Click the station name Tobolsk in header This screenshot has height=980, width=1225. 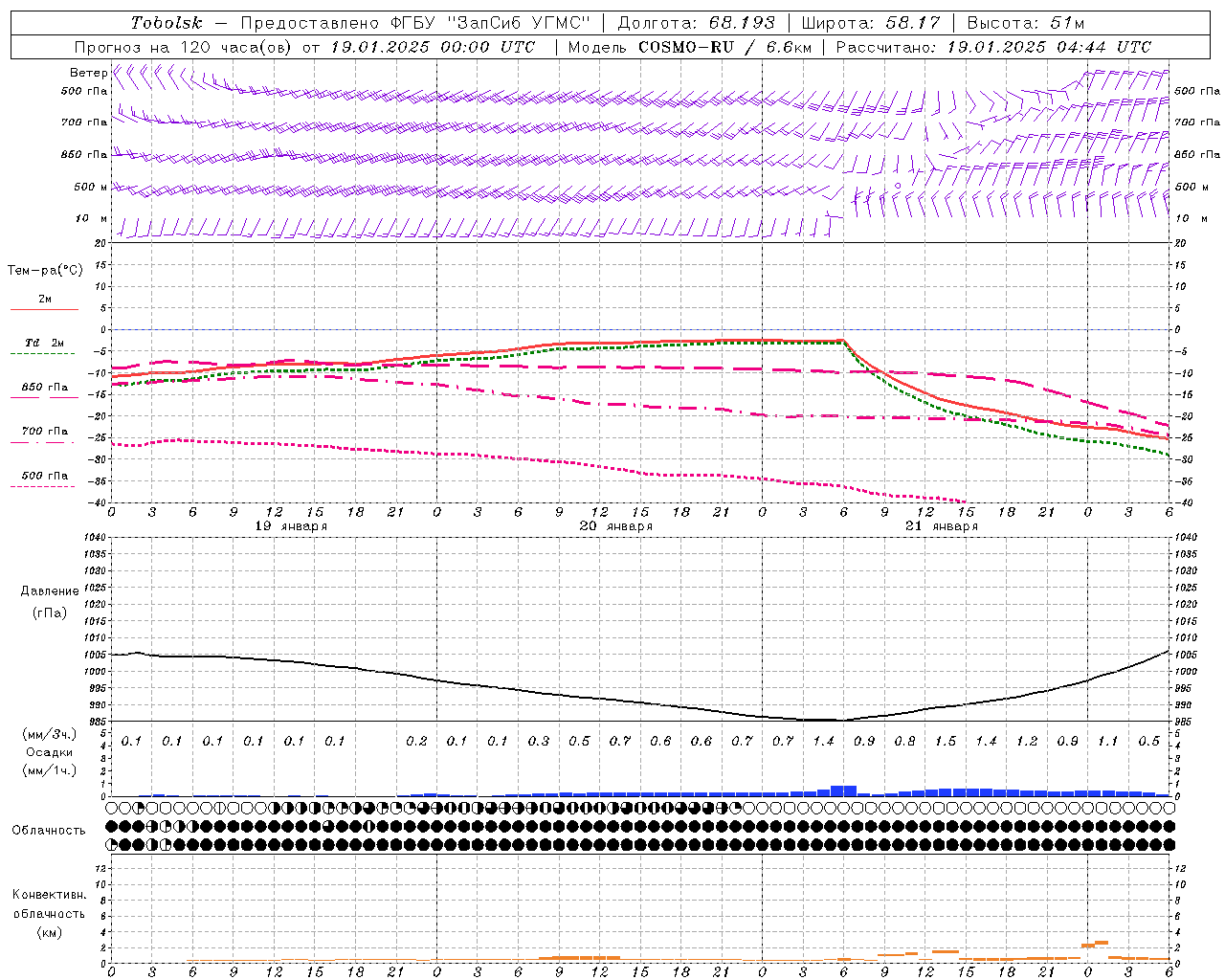click(167, 23)
